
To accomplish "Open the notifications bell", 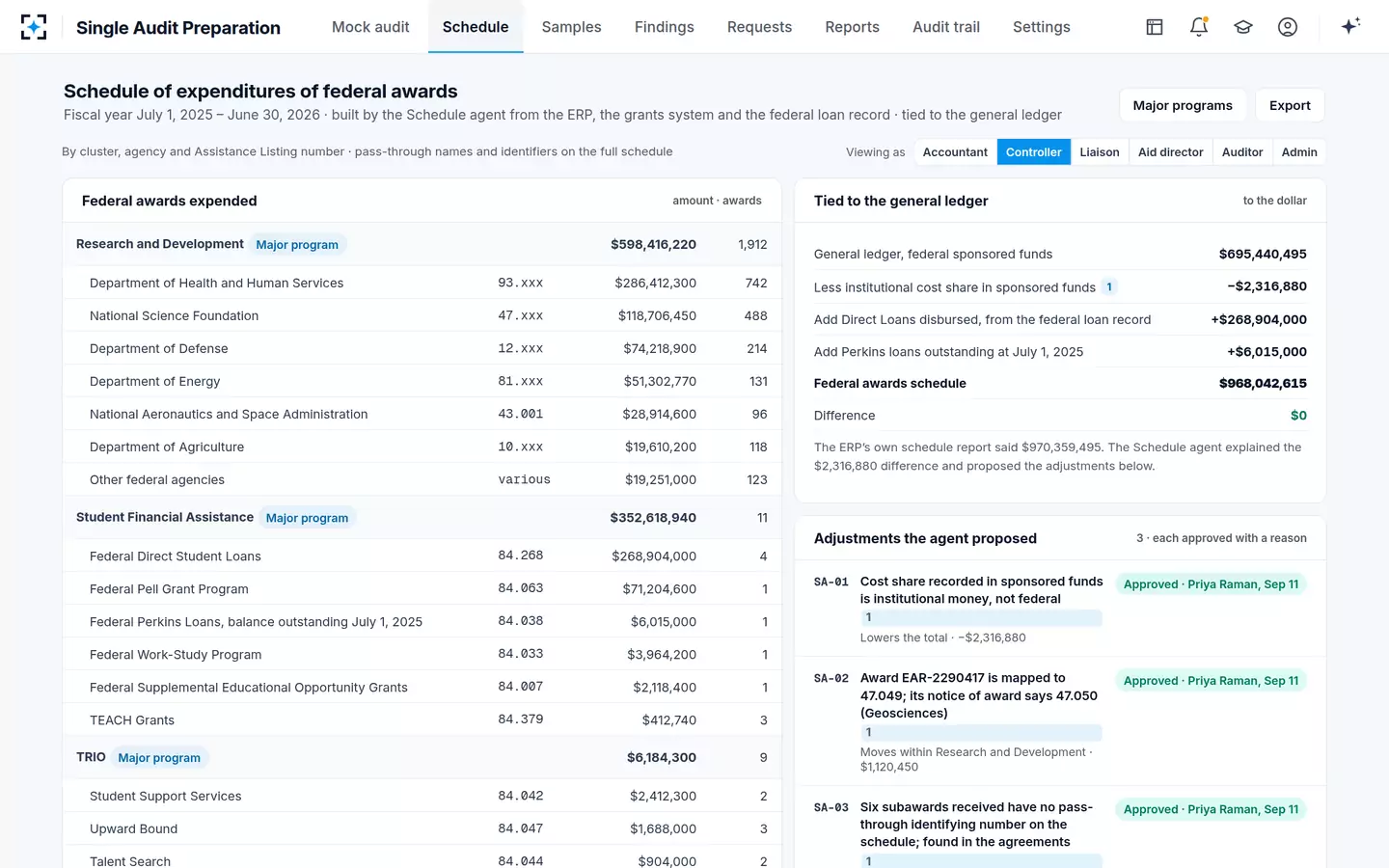I will tap(1199, 27).
